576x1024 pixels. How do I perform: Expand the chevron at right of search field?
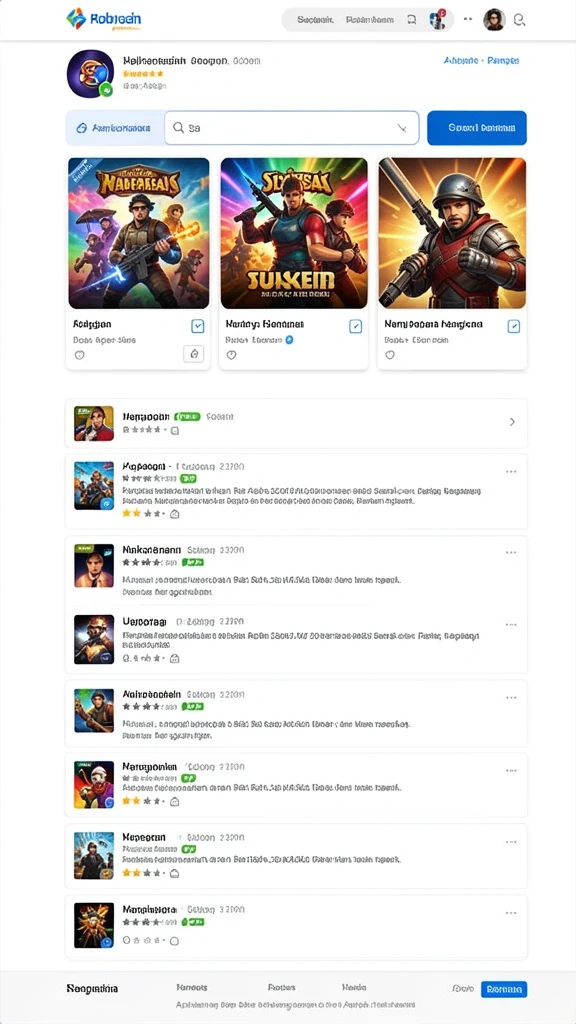click(402, 128)
